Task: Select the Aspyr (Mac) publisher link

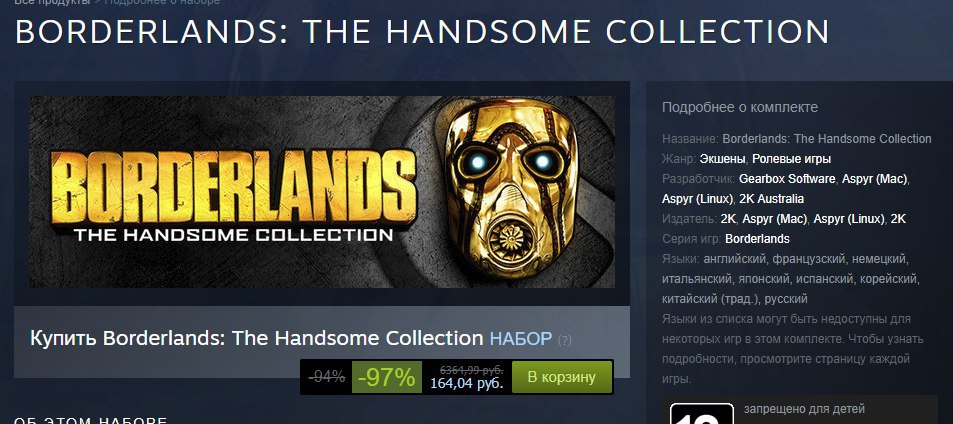Action: [775, 219]
